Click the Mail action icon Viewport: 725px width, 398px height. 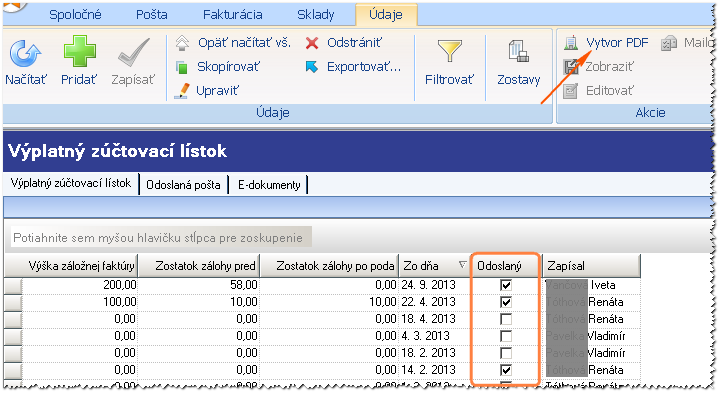pos(669,43)
